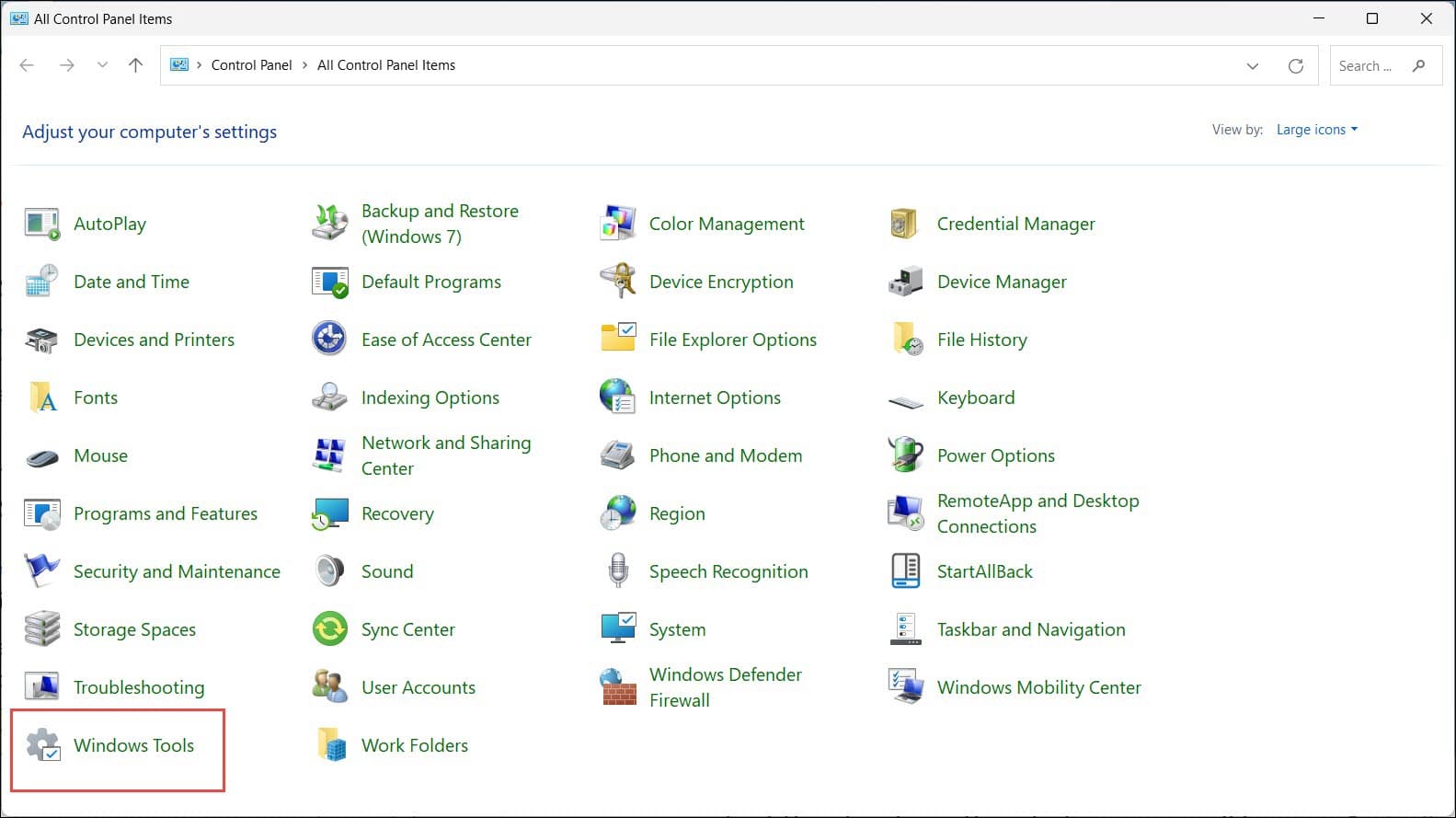Open the AutoPlay icon

tap(42, 224)
